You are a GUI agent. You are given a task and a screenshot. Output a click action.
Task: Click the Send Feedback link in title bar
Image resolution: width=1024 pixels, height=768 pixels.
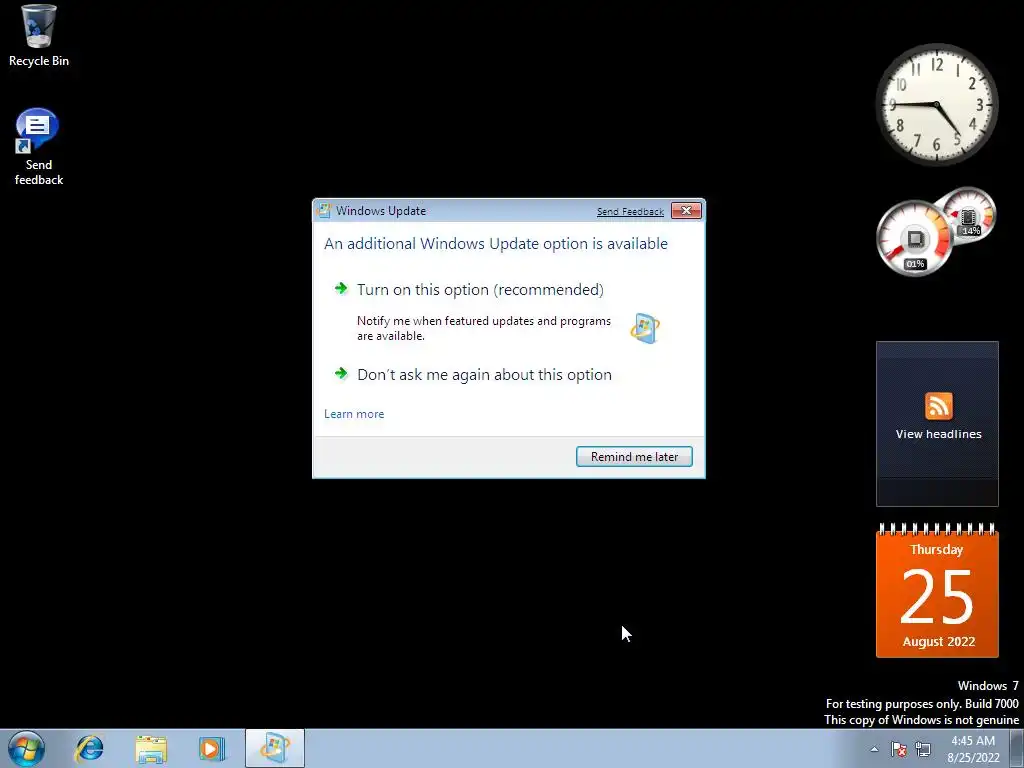(630, 212)
